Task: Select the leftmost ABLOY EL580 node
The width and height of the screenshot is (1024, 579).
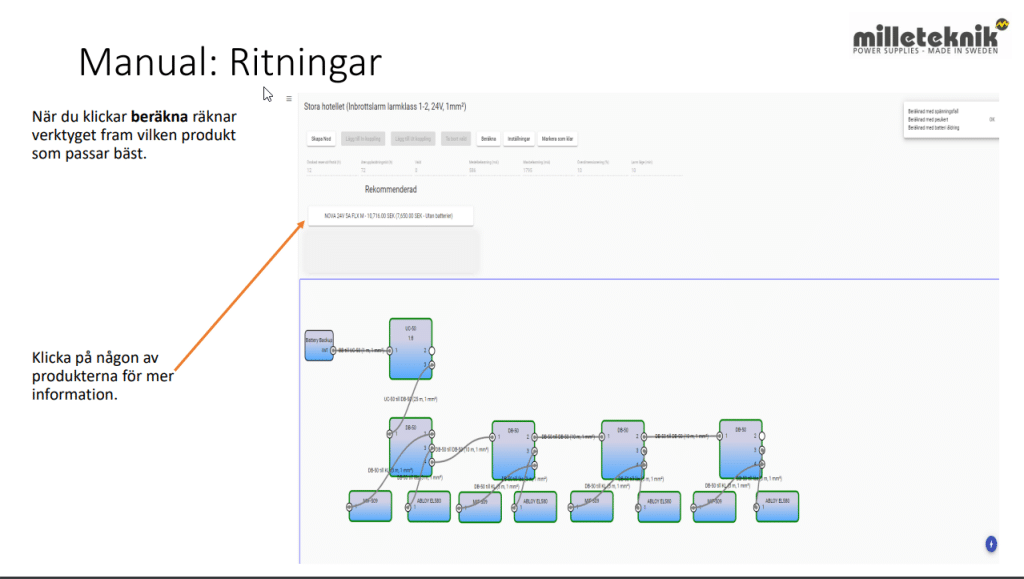Action: 430,506
